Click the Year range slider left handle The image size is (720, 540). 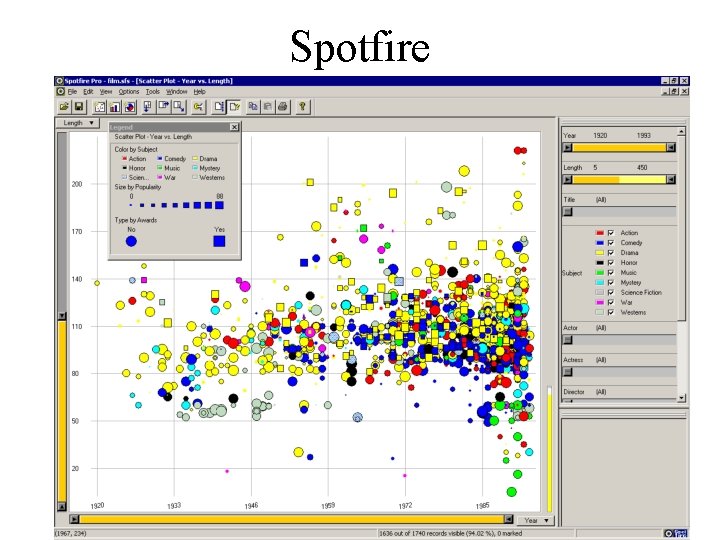pyautogui.click(x=568, y=147)
